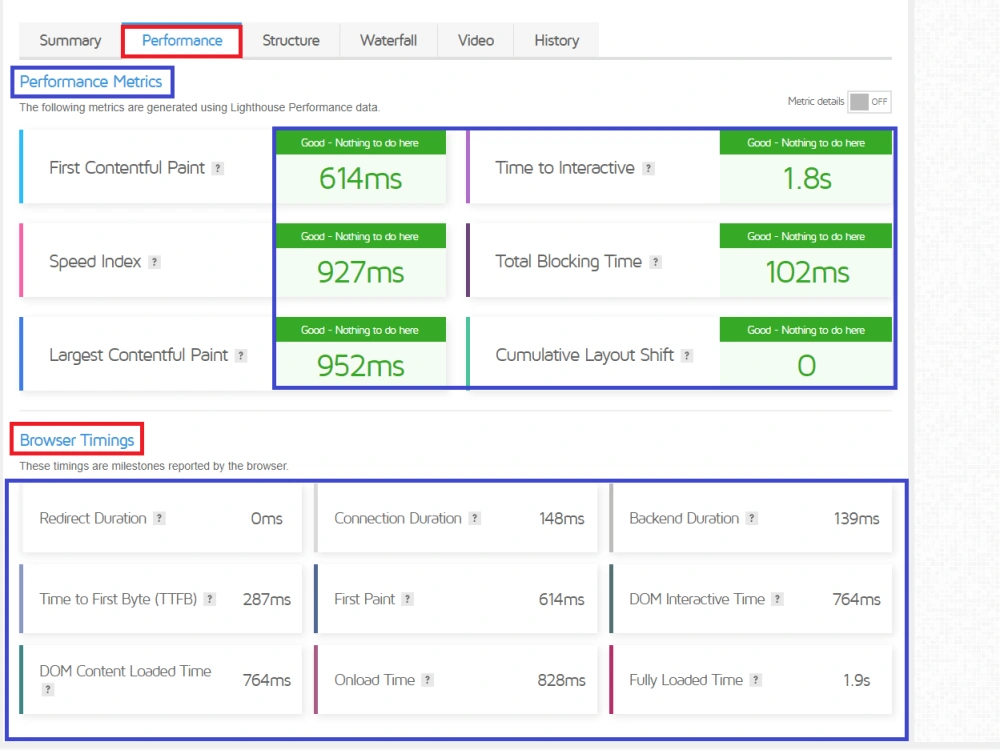Click help icon beside Backend Duration
The width and height of the screenshot is (1000, 750).
click(752, 518)
